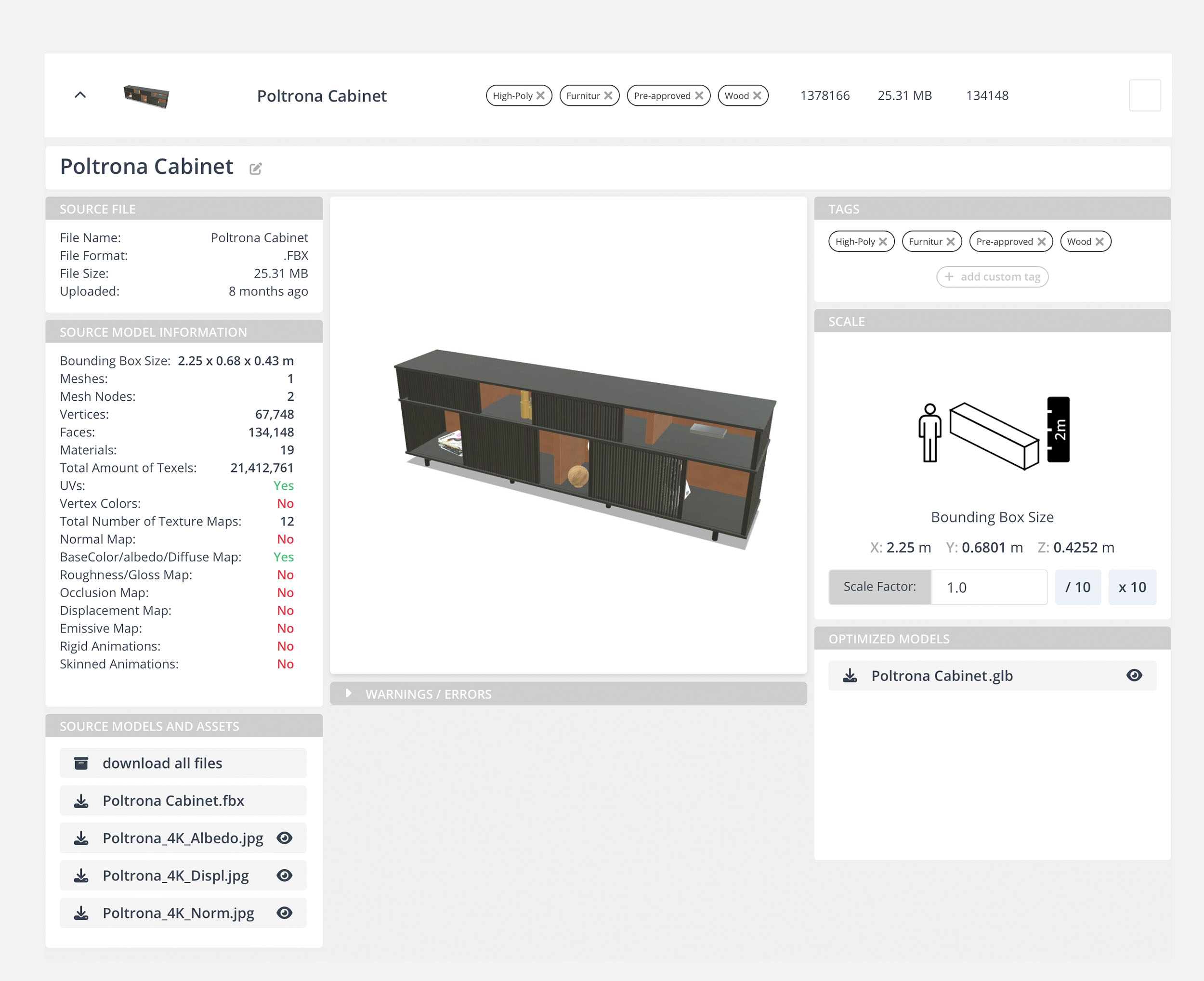Viewport: 1204px width, 981px height.
Task: Click the Vertices value 67,748
Action: point(274,414)
